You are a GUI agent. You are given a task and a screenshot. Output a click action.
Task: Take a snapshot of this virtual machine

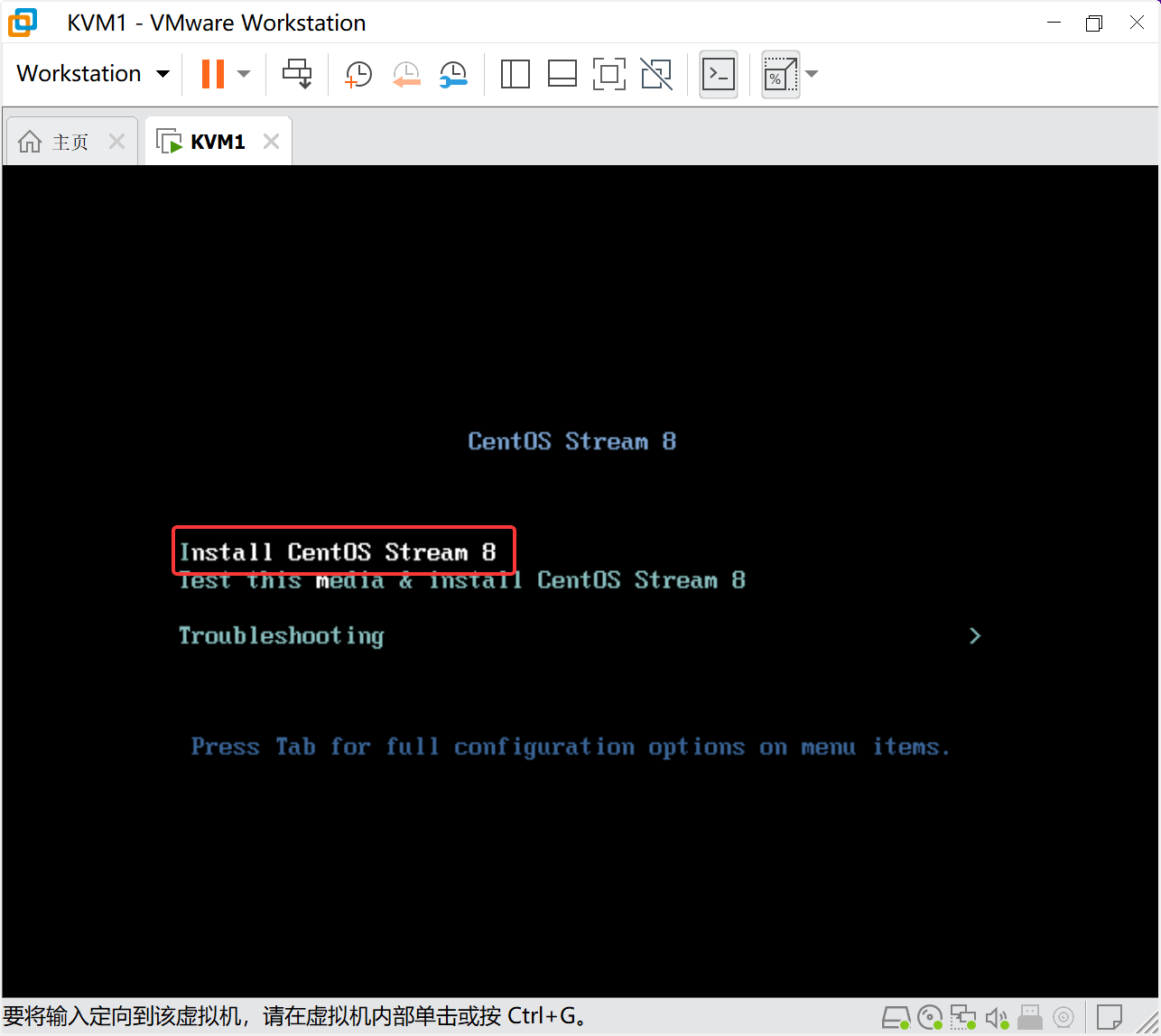358,74
